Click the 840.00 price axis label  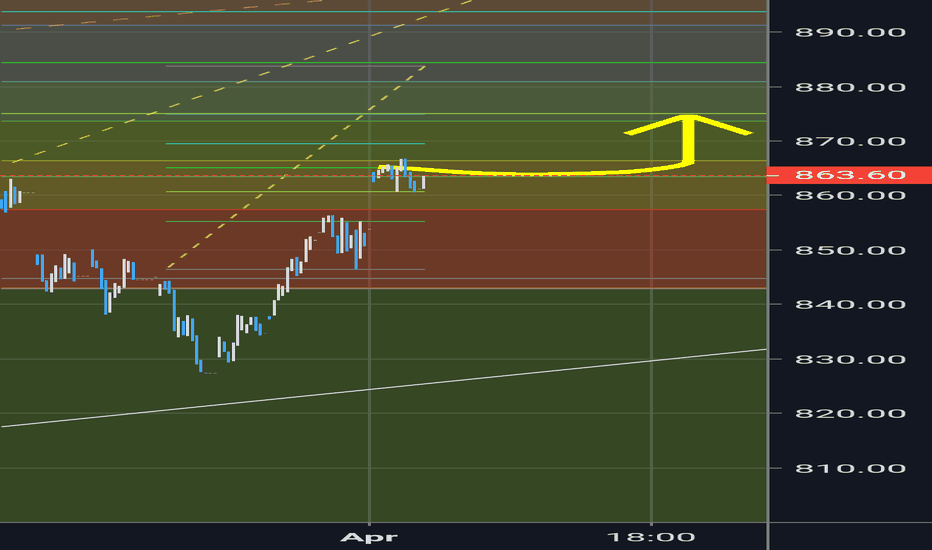tap(850, 304)
